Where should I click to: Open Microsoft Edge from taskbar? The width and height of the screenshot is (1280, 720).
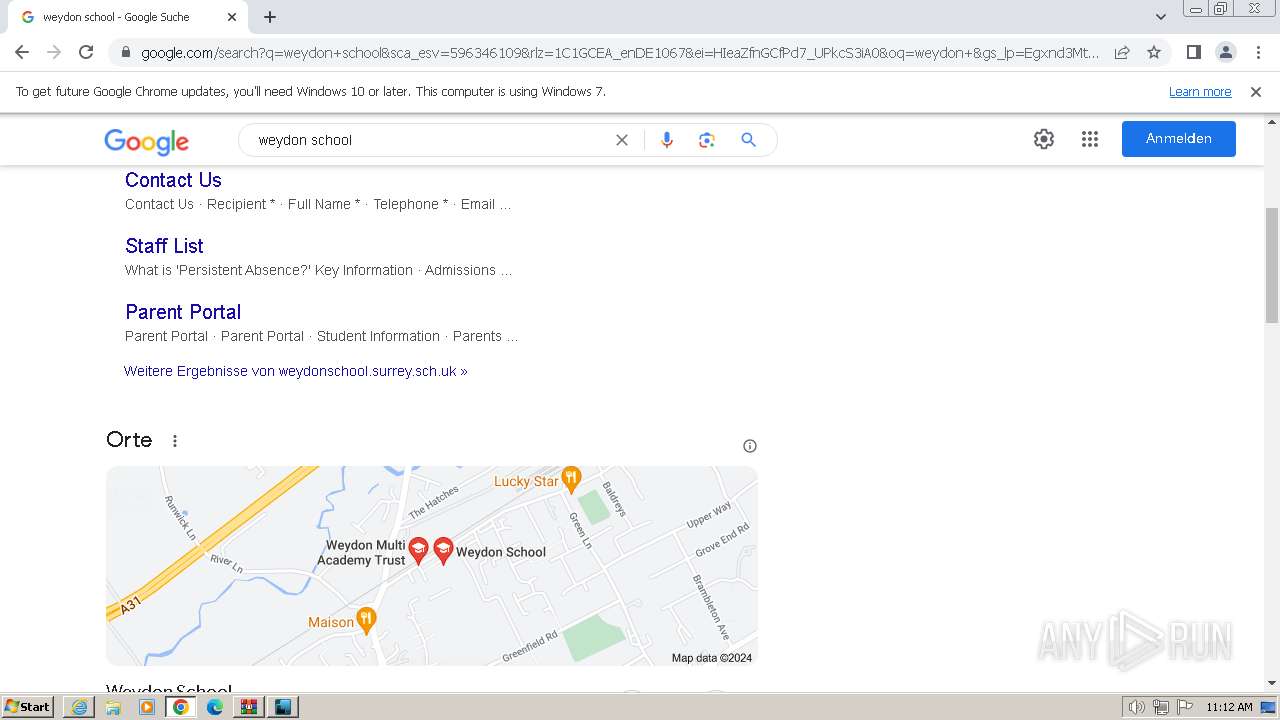215,707
